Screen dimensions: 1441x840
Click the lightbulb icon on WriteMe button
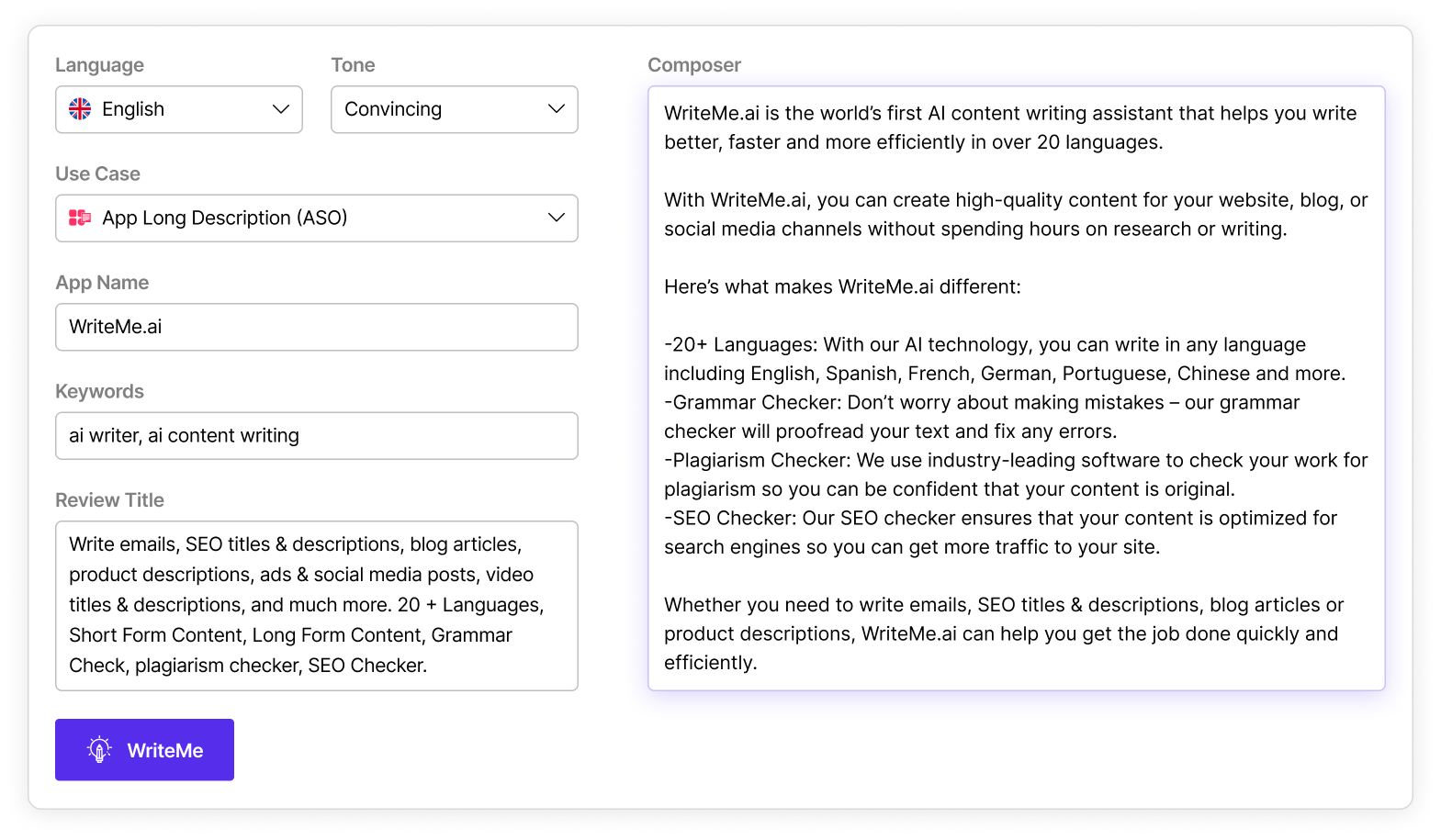click(x=99, y=750)
